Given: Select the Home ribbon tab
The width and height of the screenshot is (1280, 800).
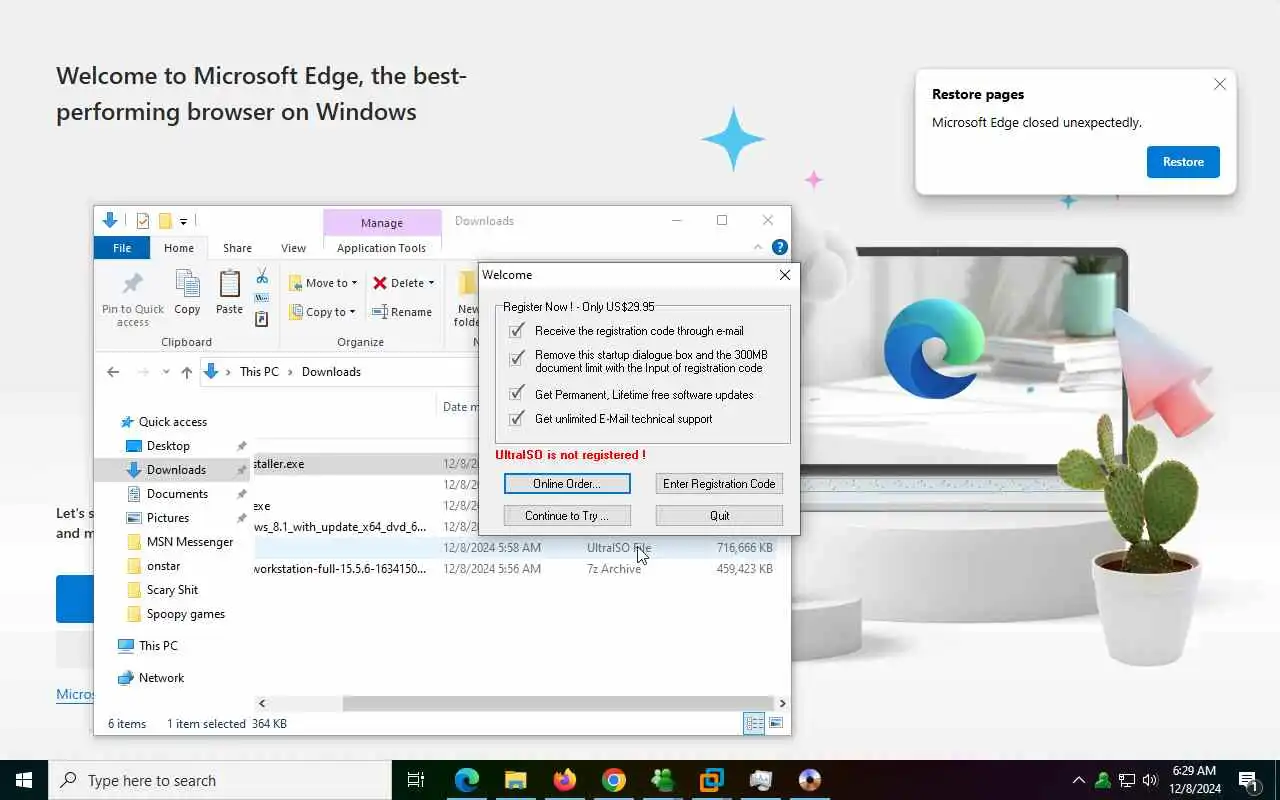Looking at the screenshot, I should coord(179,248).
